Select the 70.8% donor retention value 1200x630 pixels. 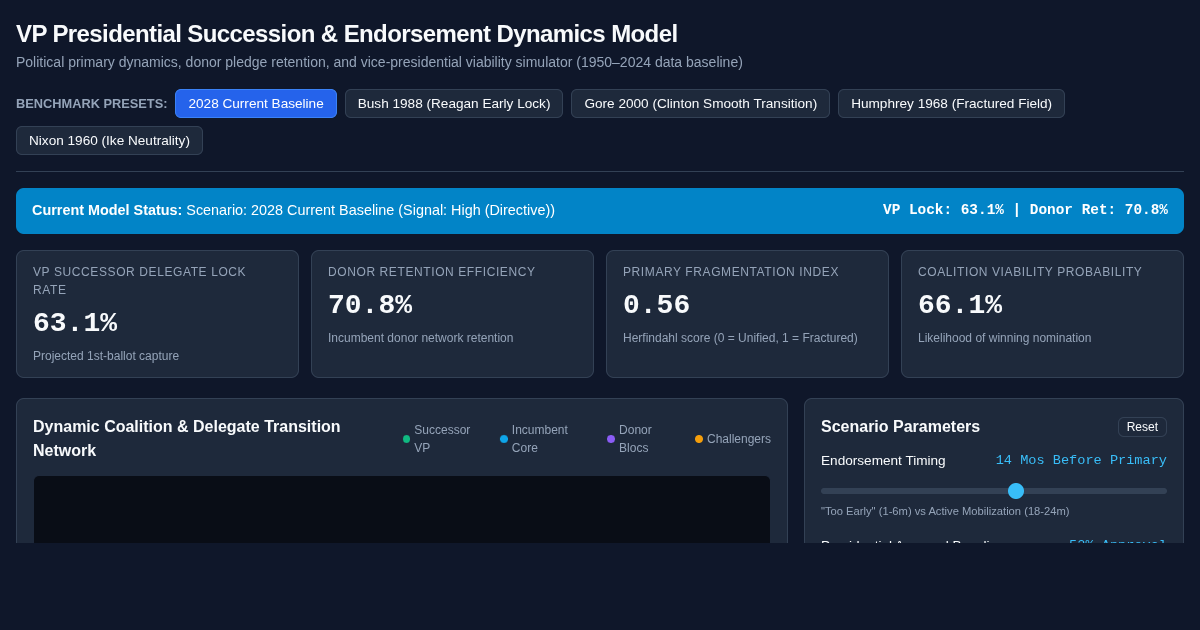click(370, 306)
